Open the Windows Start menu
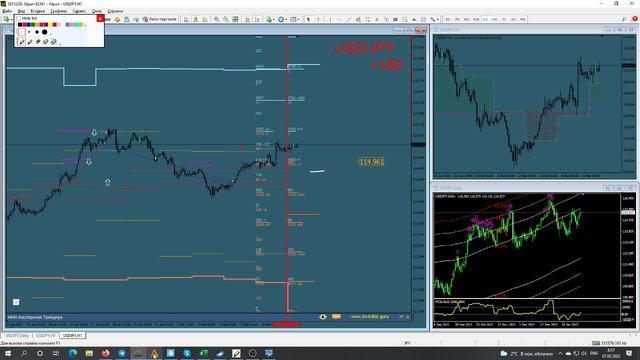 click(x=8, y=353)
